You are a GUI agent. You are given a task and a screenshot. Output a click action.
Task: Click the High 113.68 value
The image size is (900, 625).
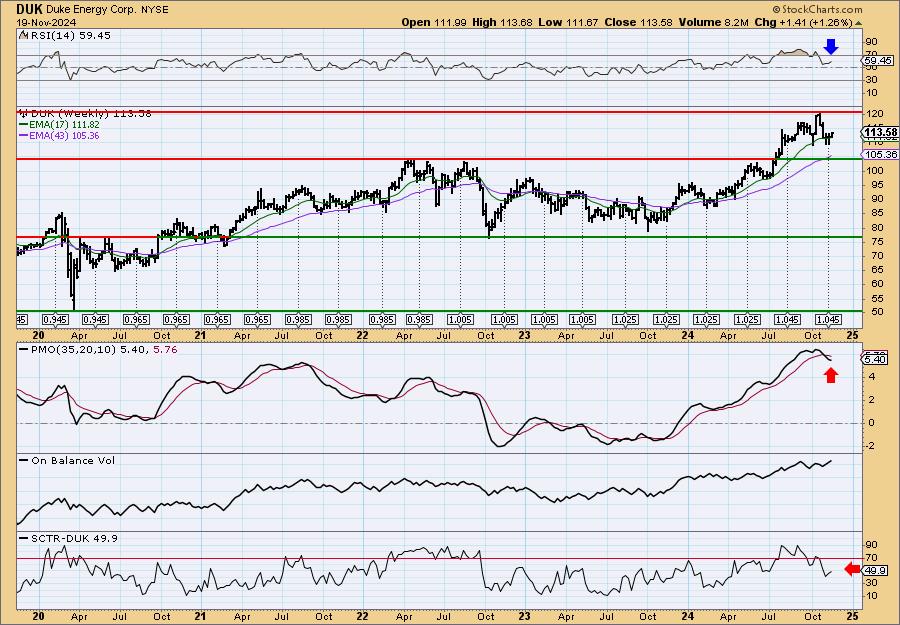coord(502,22)
